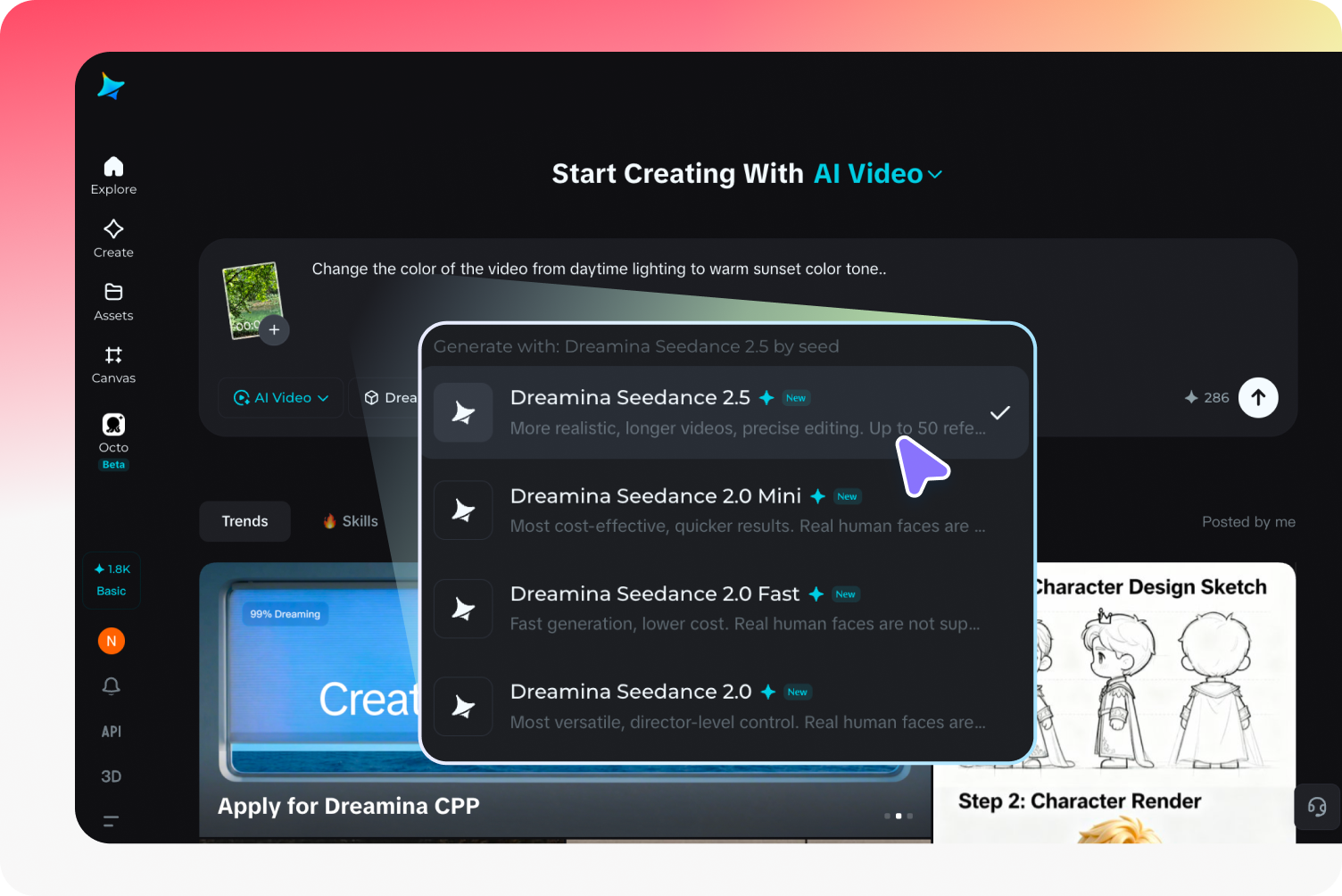Open the Assets folder
The height and width of the screenshot is (896, 1342).
[113, 302]
